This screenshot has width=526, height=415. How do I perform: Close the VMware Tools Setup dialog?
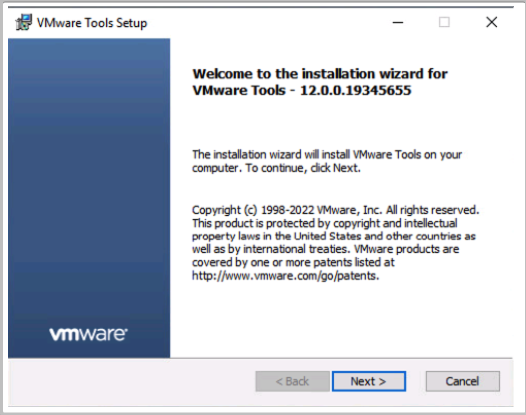coord(491,22)
